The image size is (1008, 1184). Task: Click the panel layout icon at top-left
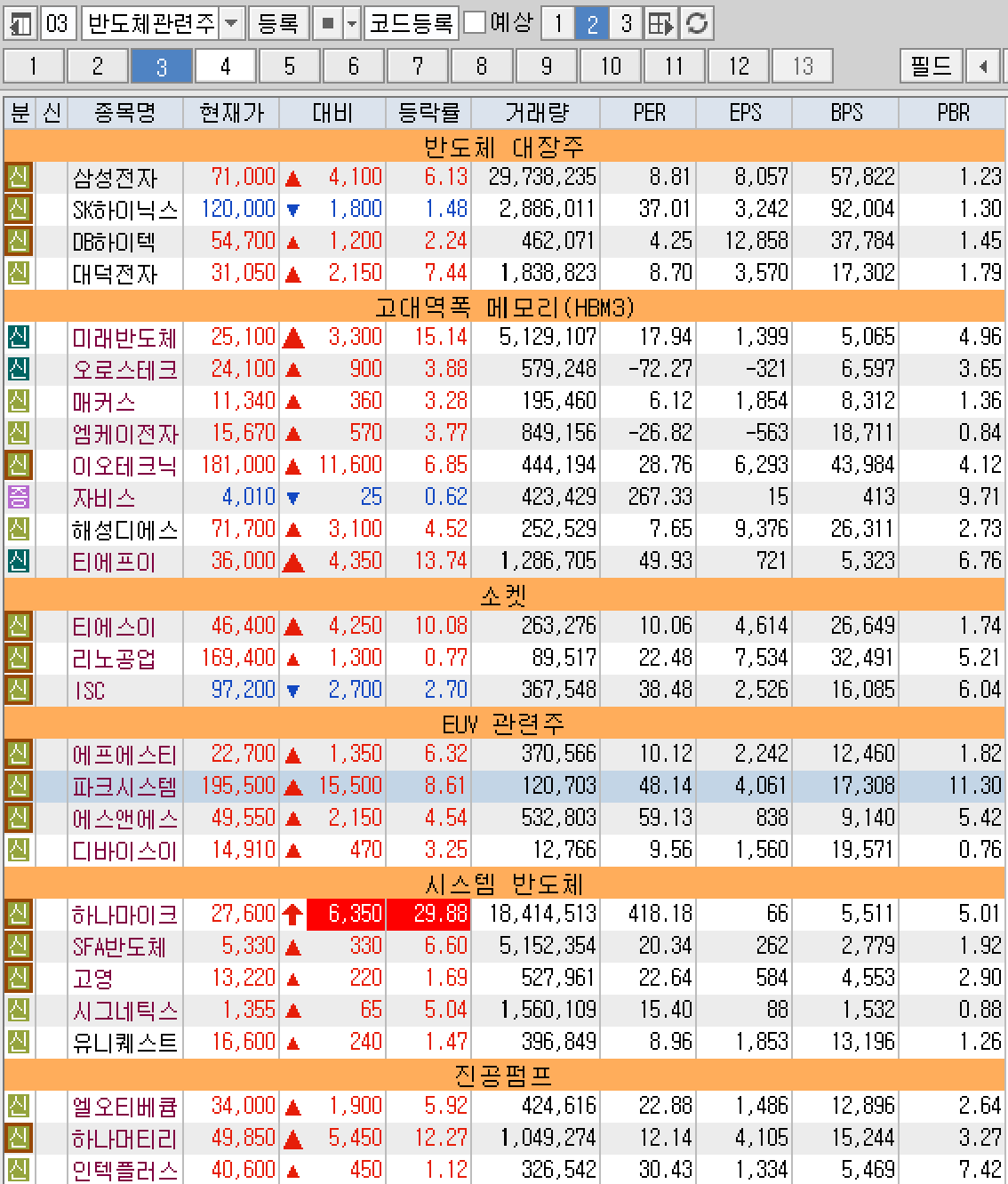point(20,23)
